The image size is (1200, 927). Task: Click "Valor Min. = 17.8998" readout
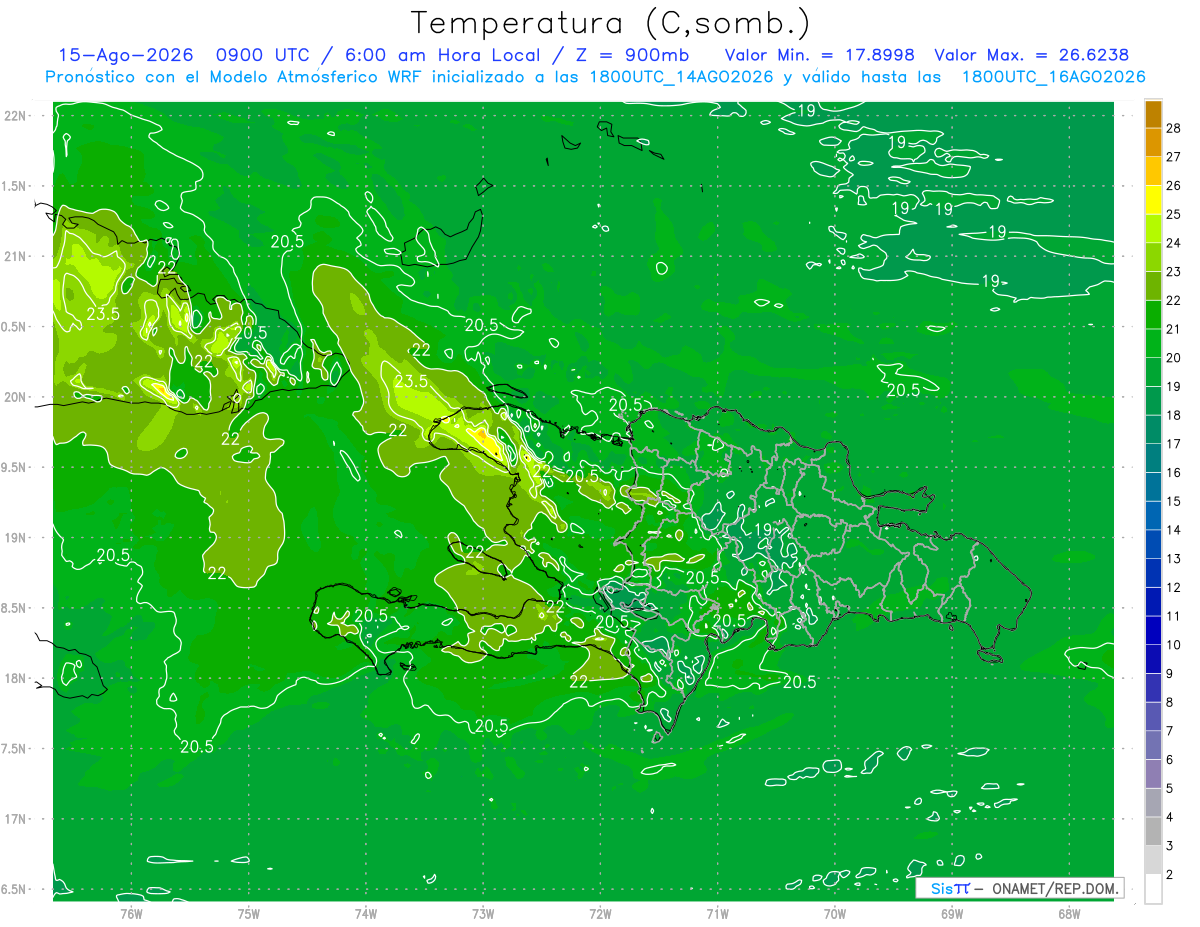[x=820, y=56]
